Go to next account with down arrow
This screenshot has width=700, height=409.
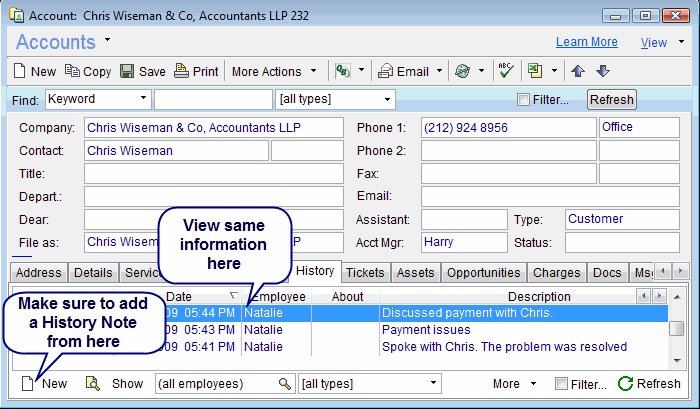[602, 71]
